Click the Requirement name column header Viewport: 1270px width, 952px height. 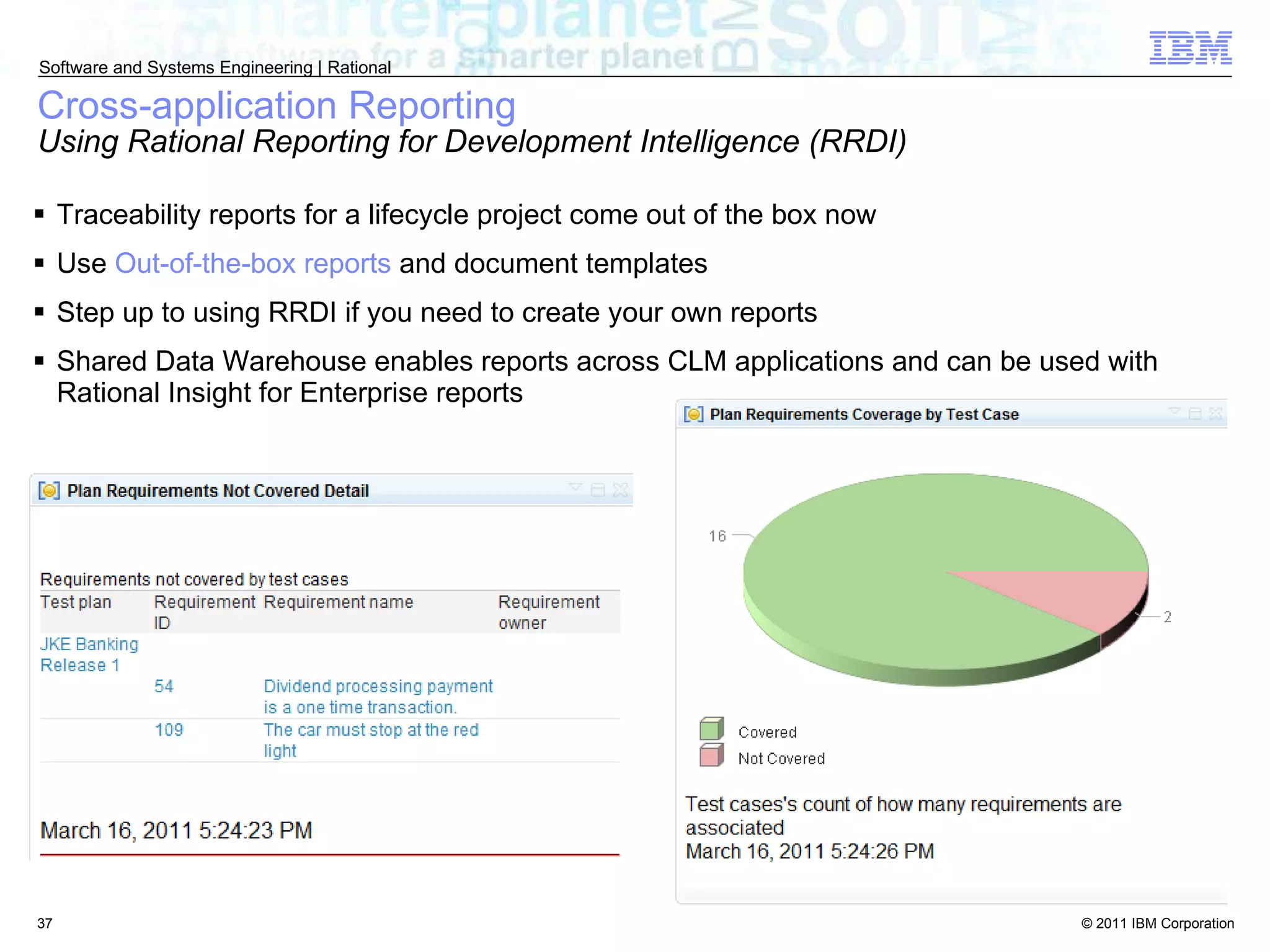(338, 602)
